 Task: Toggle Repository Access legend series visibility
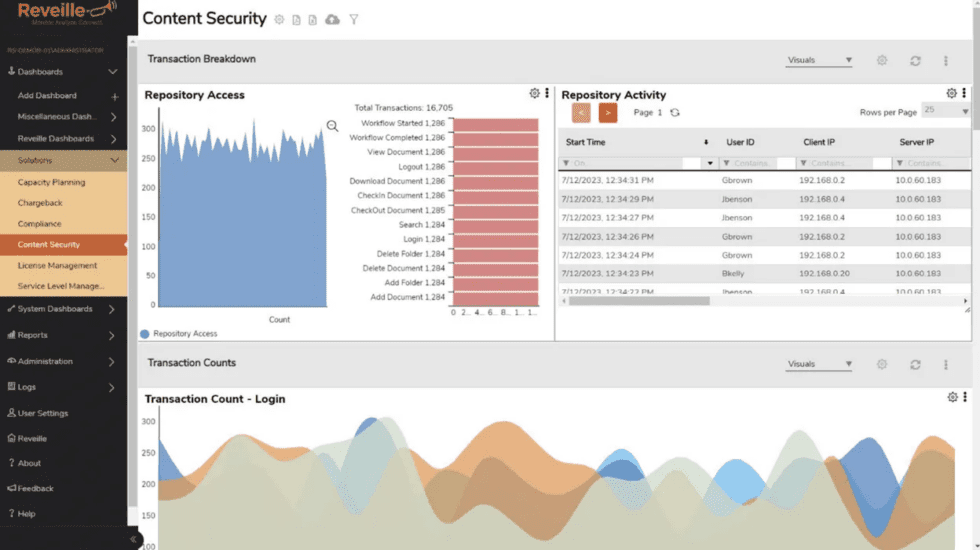point(146,334)
